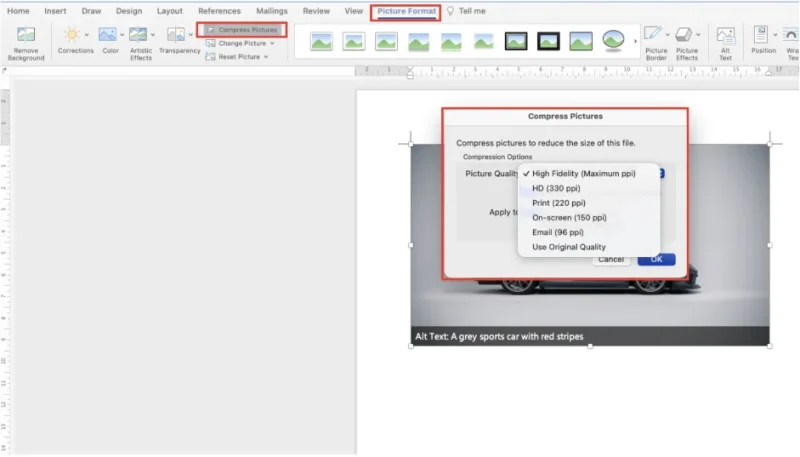Open the Artistic Effects gallery
800x457 pixels.
coord(139,36)
